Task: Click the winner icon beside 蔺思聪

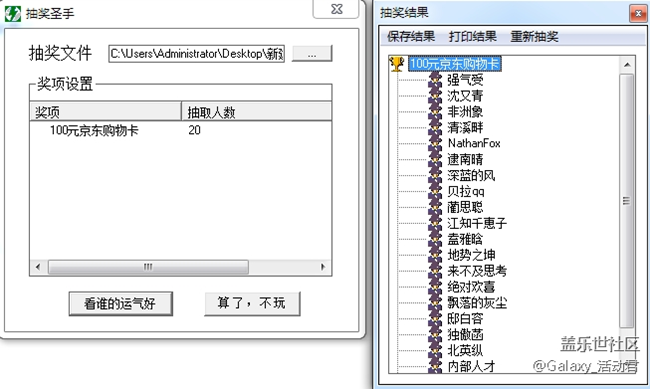Action: (435, 207)
